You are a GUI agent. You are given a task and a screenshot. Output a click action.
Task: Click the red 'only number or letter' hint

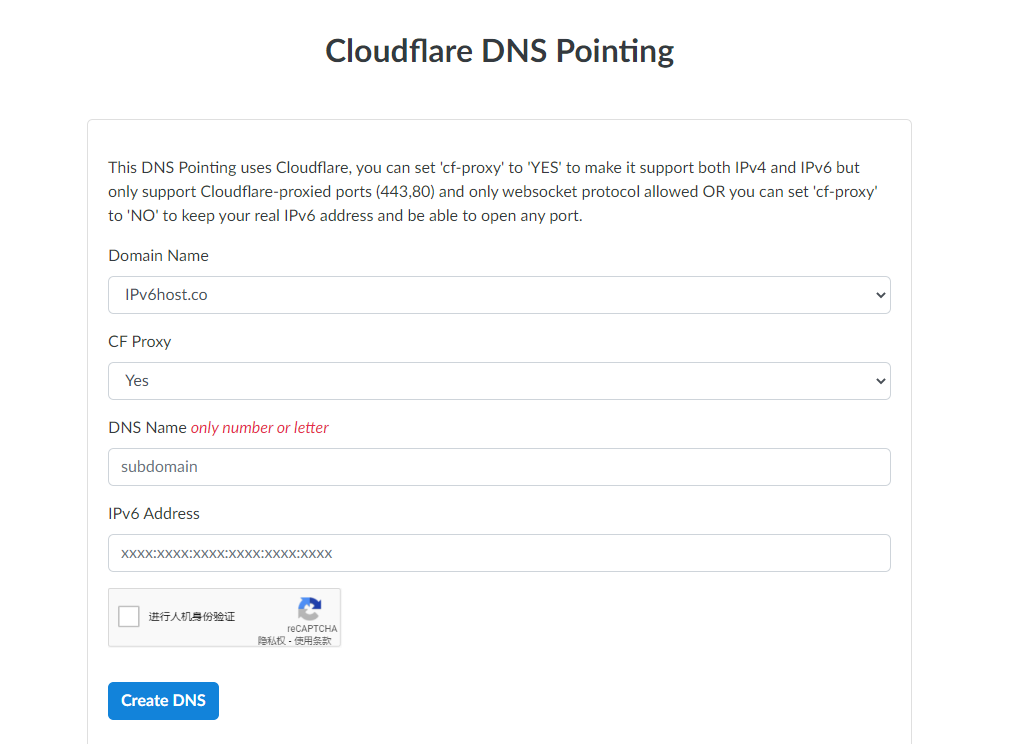pyautogui.click(x=260, y=428)
